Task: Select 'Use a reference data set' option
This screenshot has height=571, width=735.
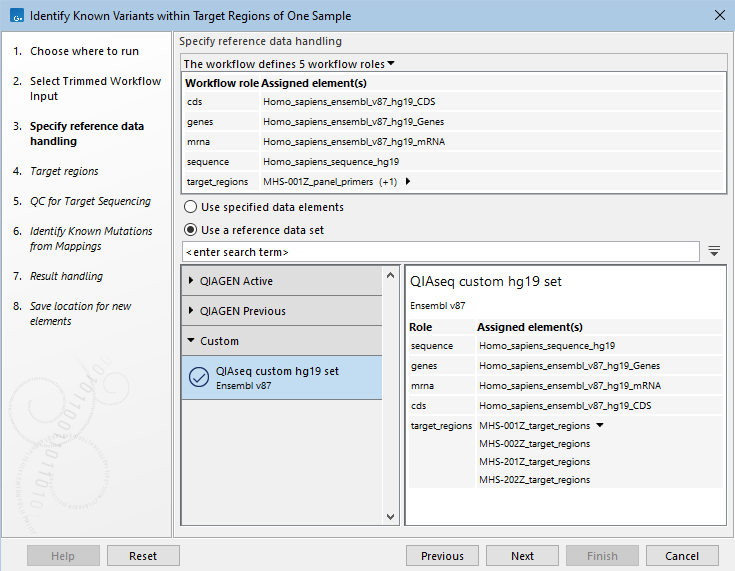Action: click(x=191, y=230)
